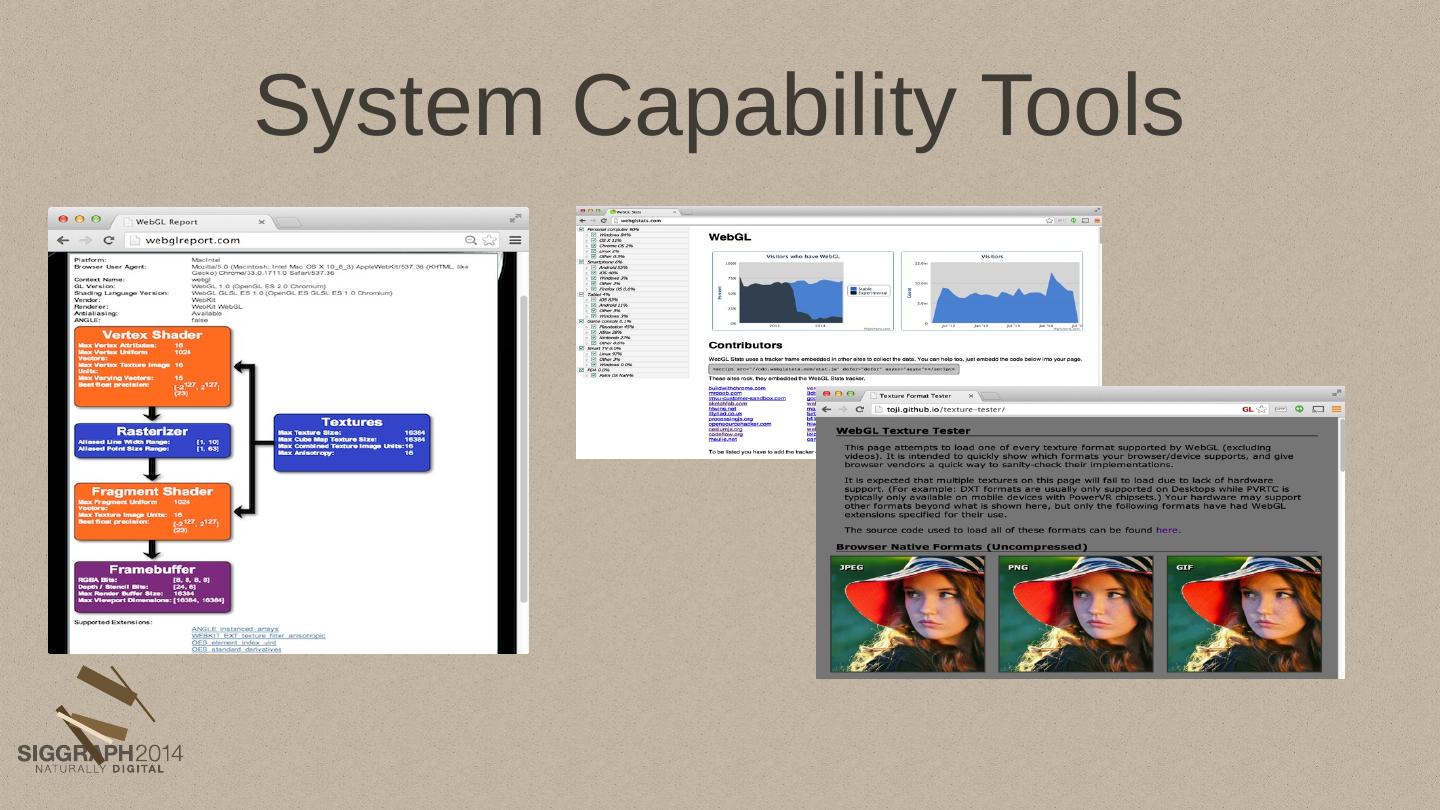Open the OES_element_index_uint extension link
This screenshot has width=1440, height=810.
[x=234, y=643]
